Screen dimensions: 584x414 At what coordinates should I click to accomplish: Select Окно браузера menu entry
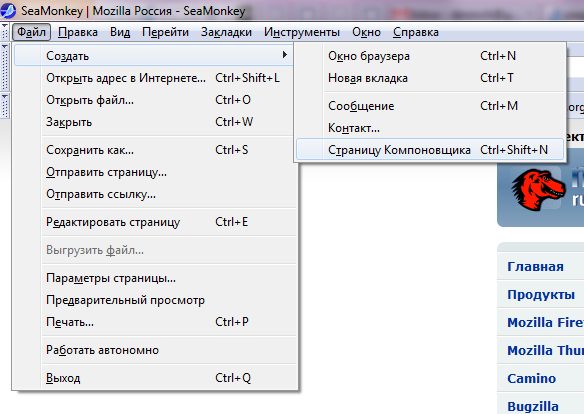point(430,56)
